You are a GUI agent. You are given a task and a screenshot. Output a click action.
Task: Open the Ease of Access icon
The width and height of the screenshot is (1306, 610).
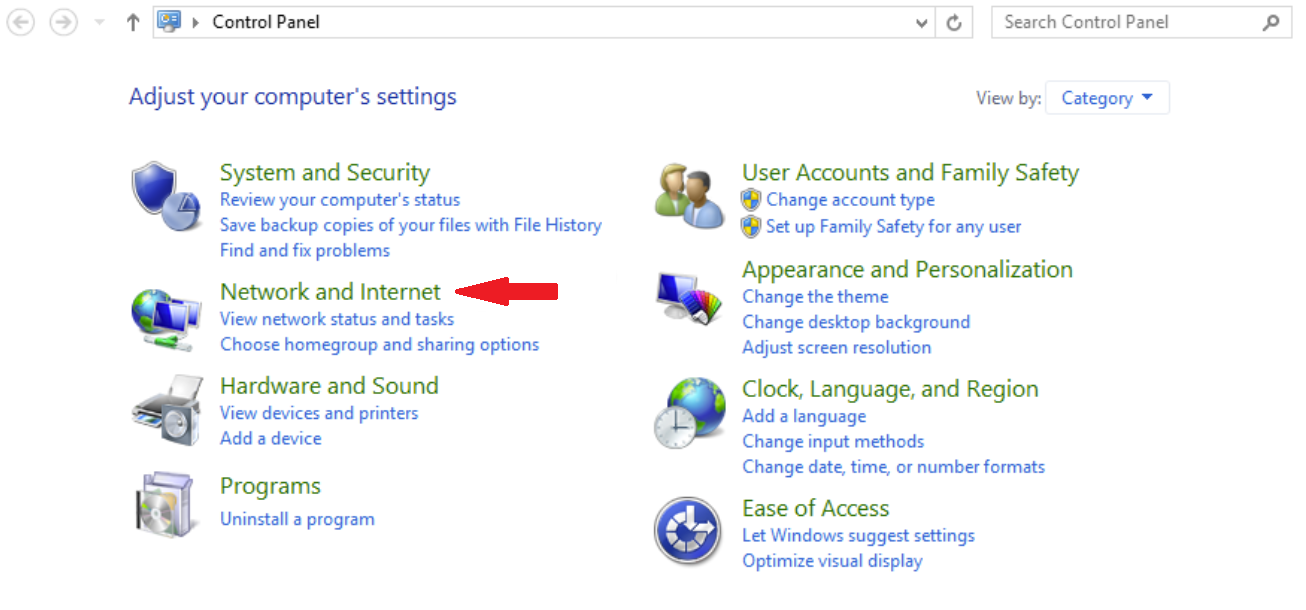pos(688,531)
